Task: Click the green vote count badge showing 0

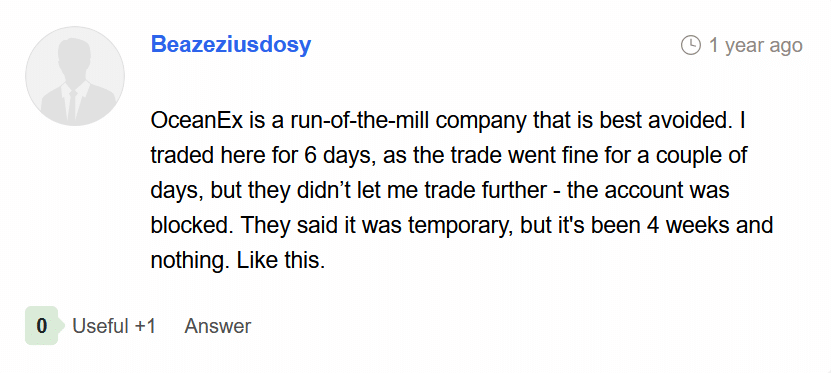Action: (41, 326)
